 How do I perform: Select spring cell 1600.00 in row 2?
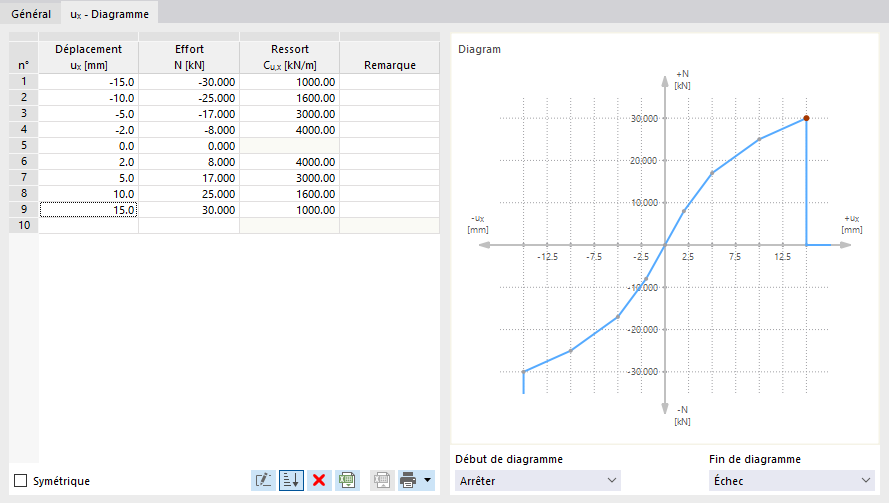tap(290, 98)
